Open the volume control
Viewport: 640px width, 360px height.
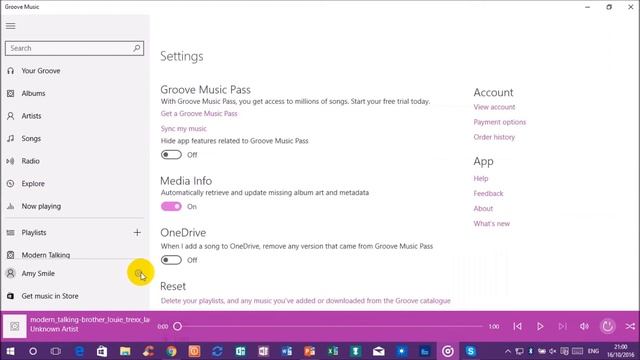click(x=584, y=327)
